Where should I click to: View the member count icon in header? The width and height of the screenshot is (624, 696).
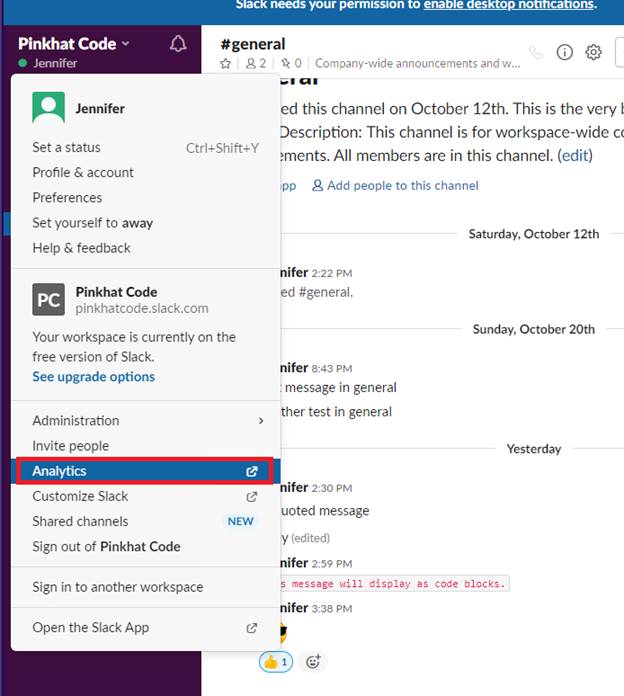[251, 63]
